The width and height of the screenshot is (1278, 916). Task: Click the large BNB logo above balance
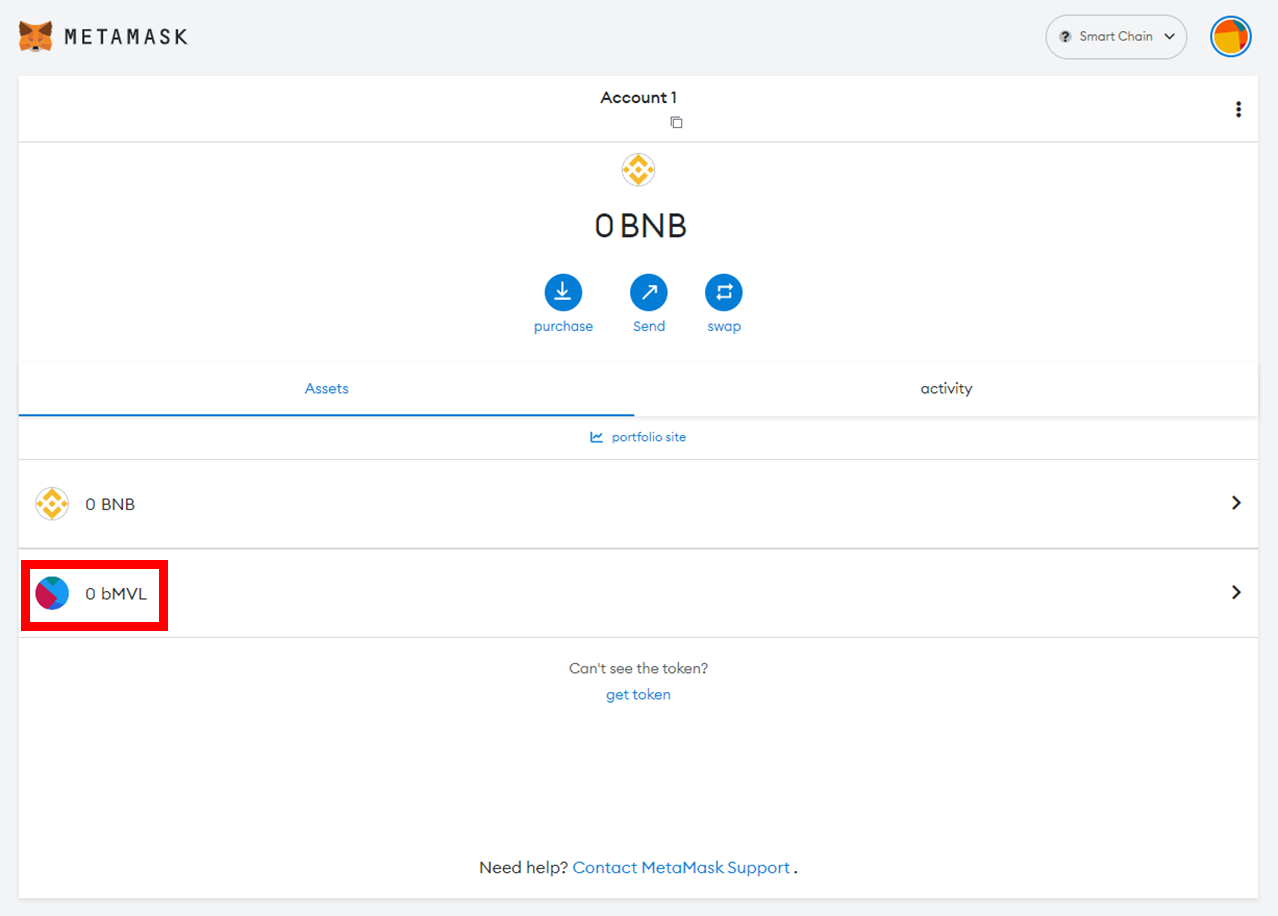tap(638, 170)
